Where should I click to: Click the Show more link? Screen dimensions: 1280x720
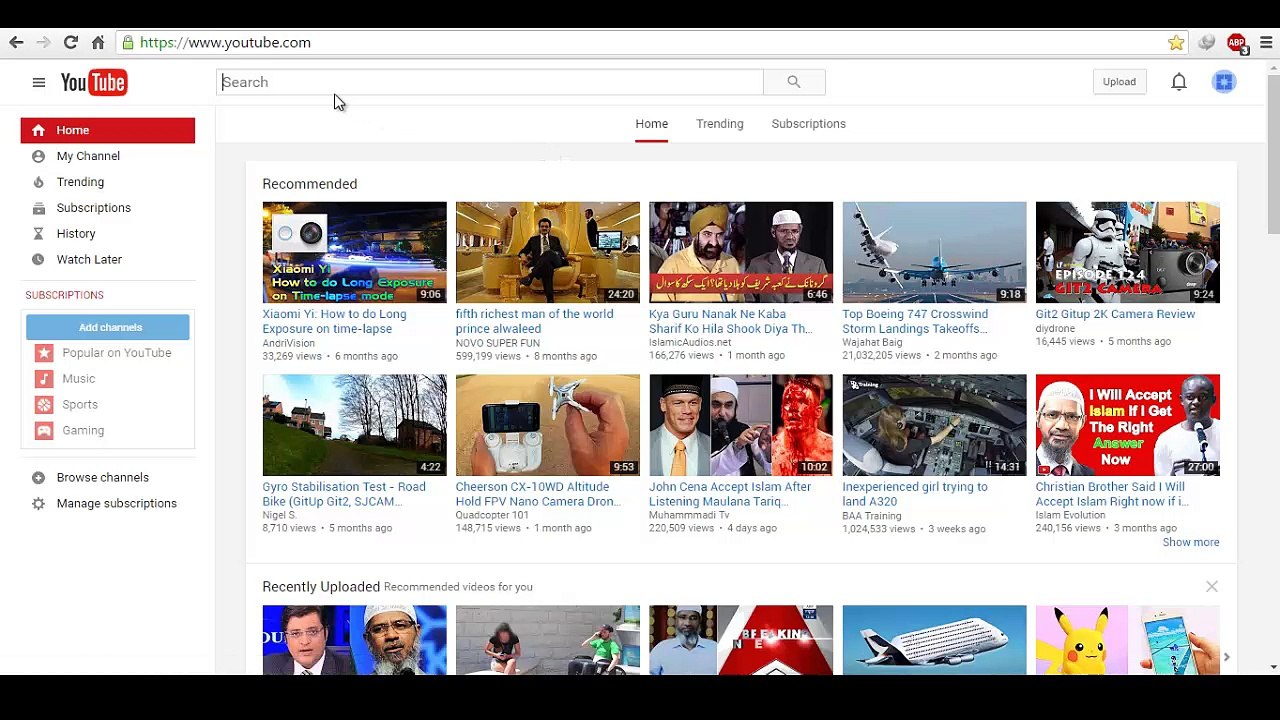[1191, 542]
